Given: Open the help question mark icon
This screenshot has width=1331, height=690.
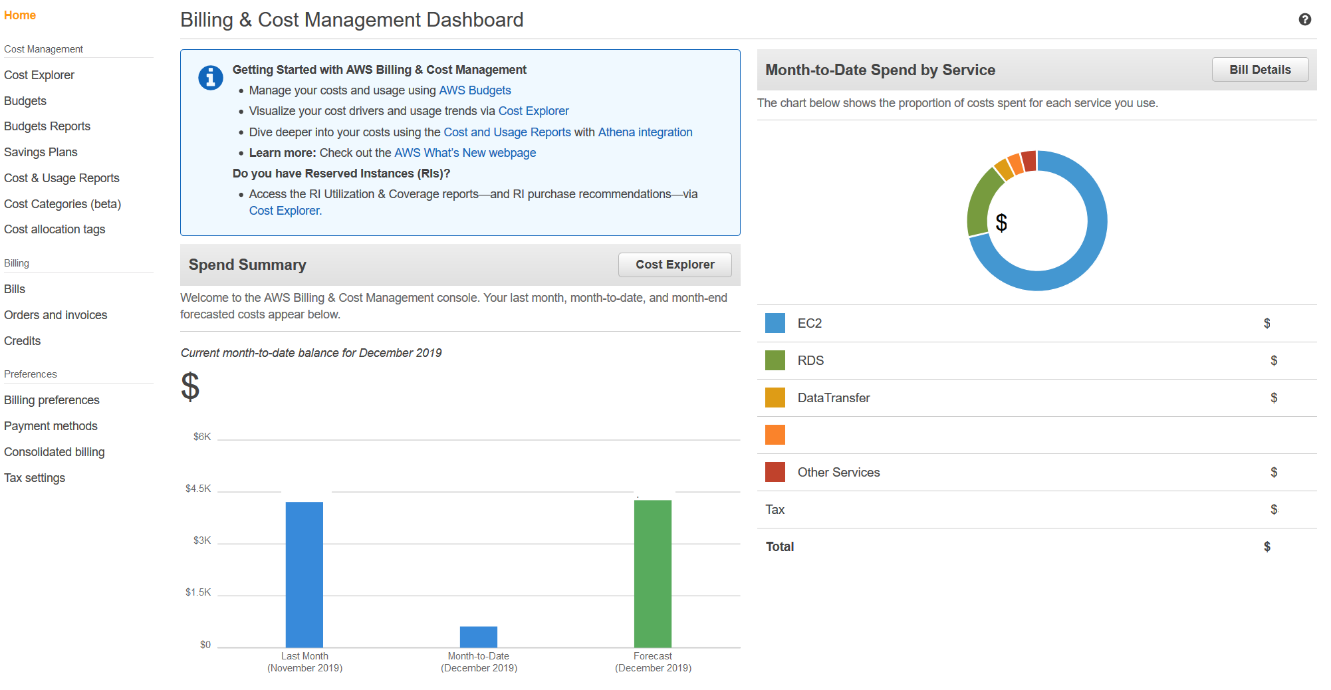Looking at the screenshot, I should [1305, 19].
